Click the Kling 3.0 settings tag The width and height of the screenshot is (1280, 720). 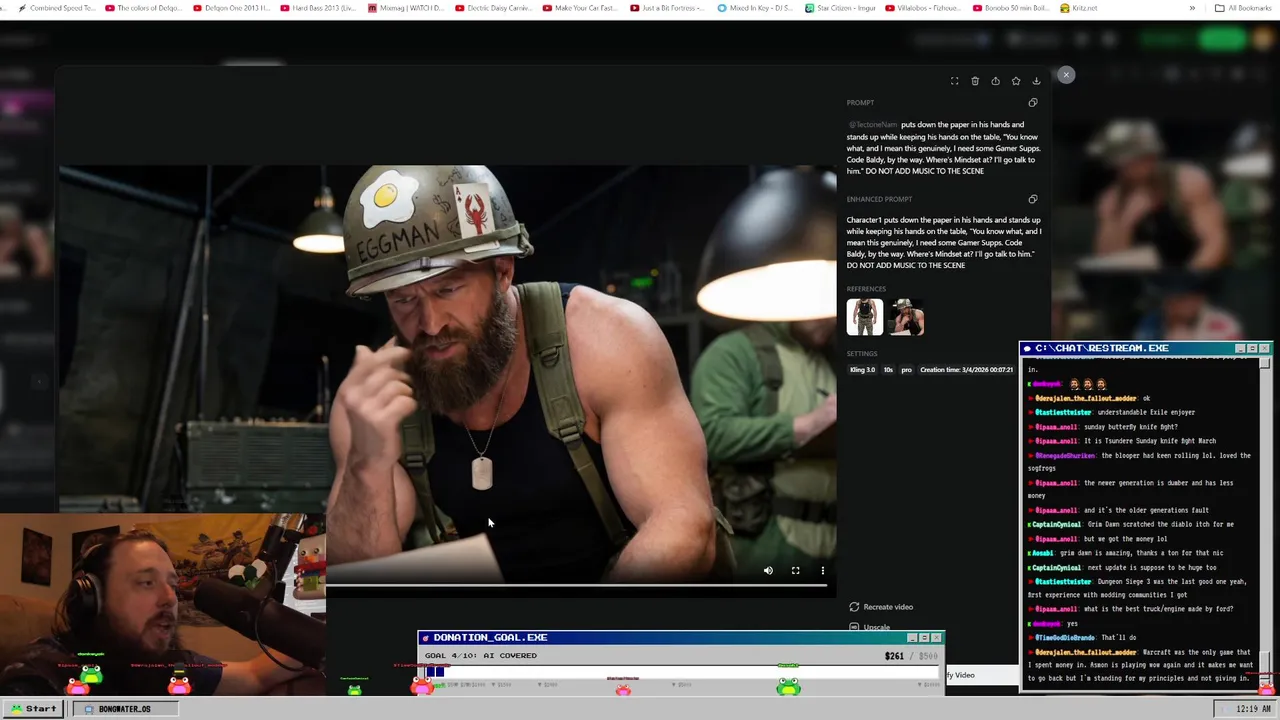(862, 370)
